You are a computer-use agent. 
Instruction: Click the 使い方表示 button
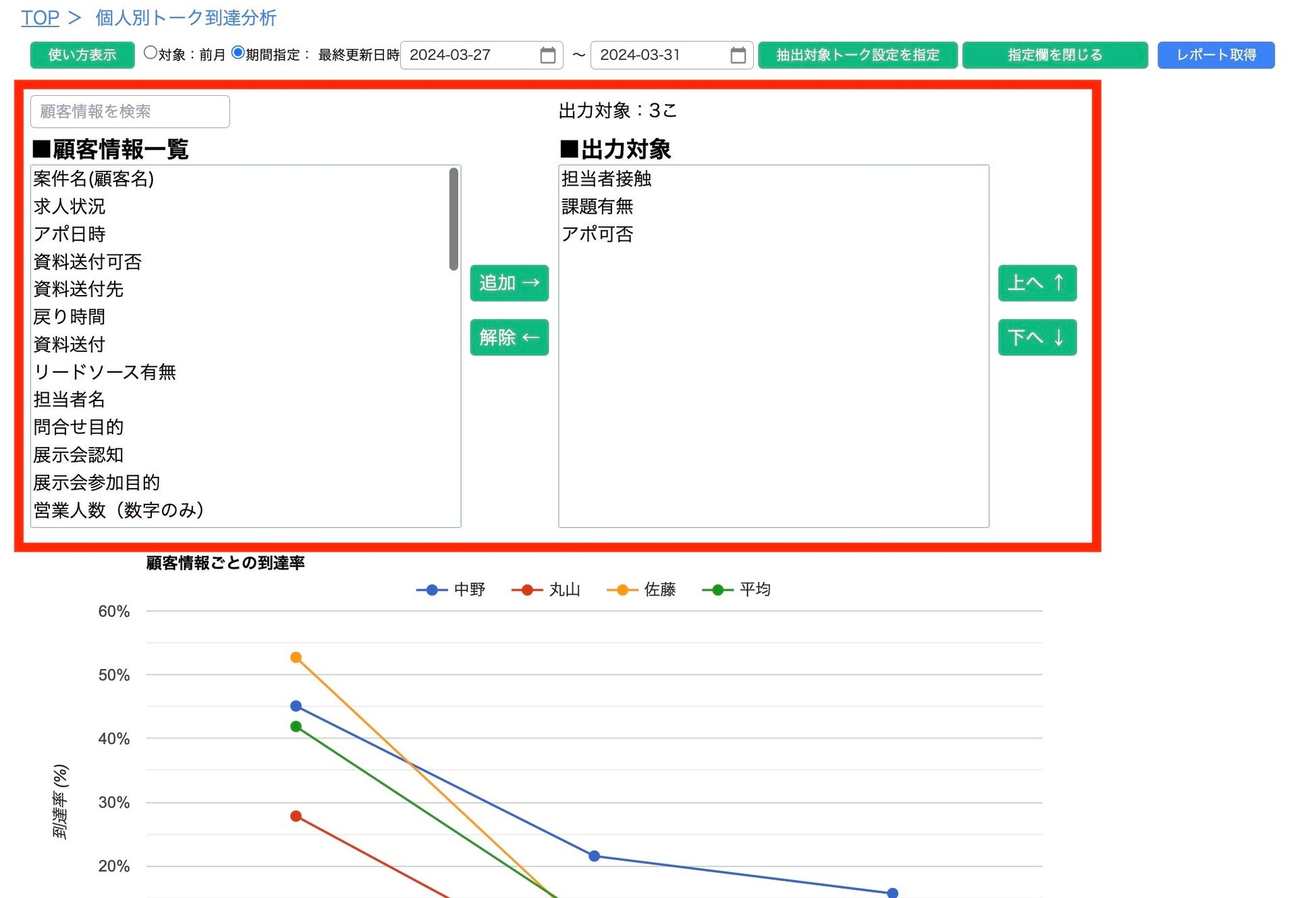82,55
